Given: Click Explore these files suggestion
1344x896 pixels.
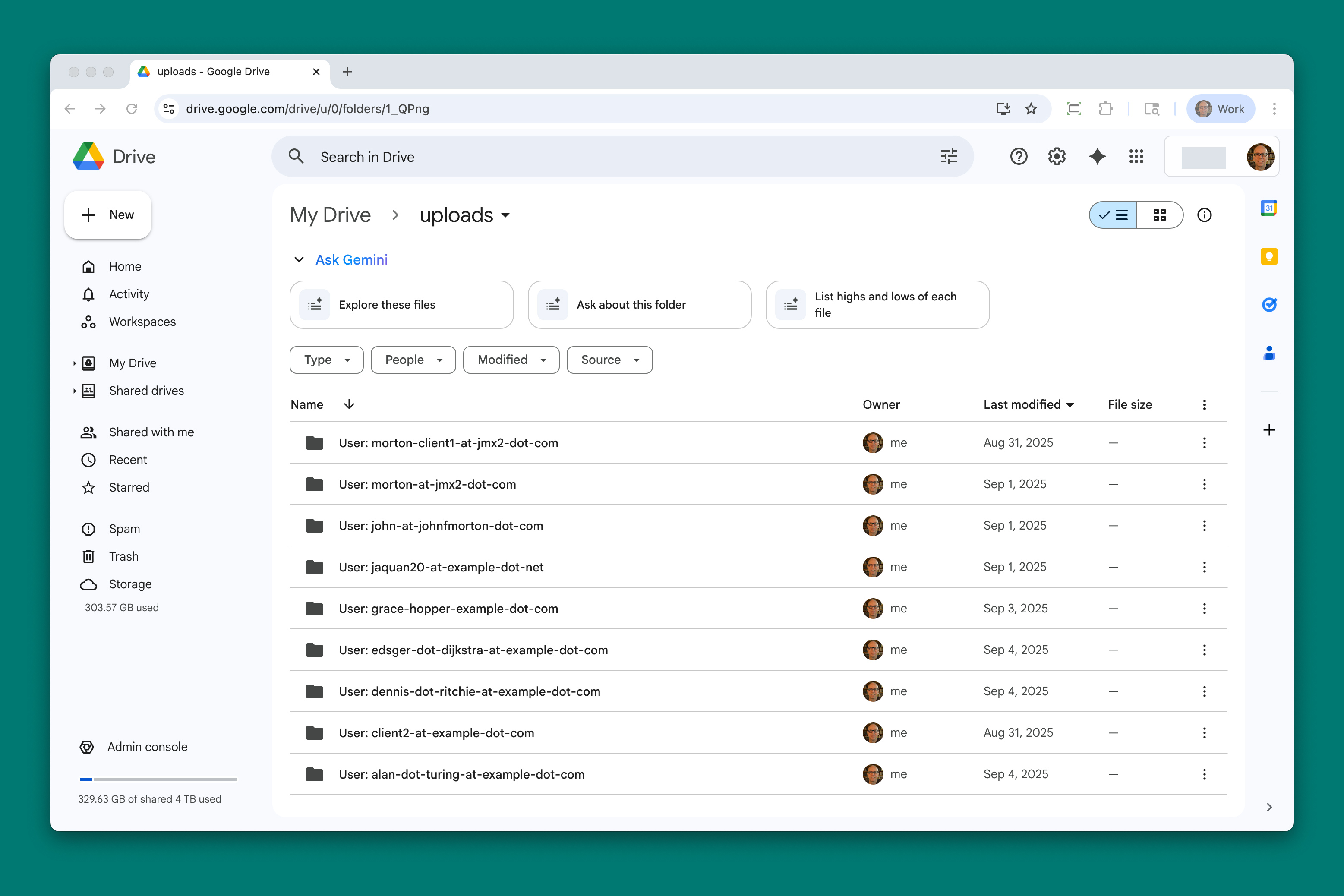Looking at the screenshot, I should click(401, 305).
